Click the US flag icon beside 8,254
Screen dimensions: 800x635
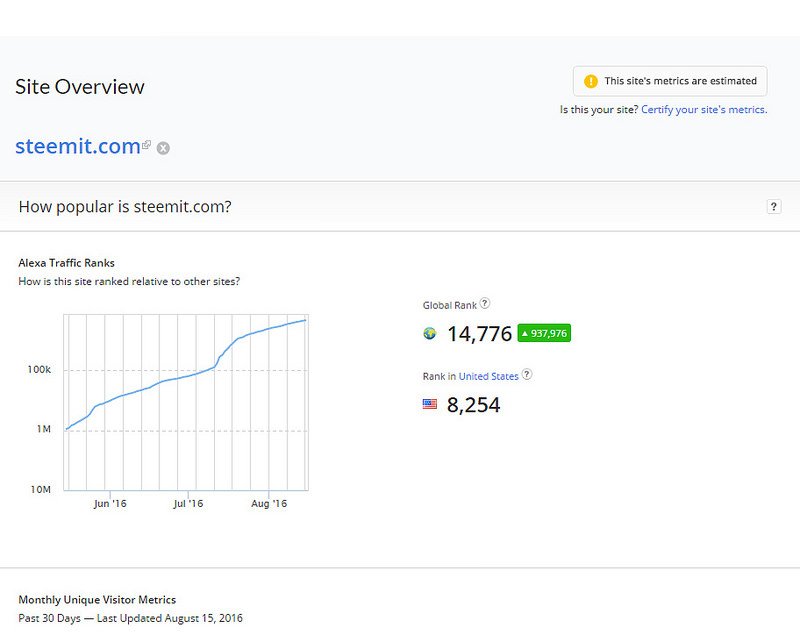pos(430,404)
